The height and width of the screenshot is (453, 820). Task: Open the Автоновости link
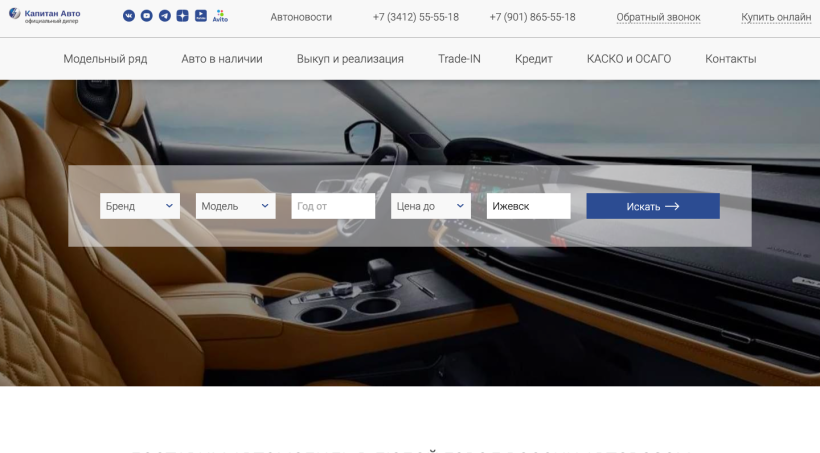click(x=301, y=17)
